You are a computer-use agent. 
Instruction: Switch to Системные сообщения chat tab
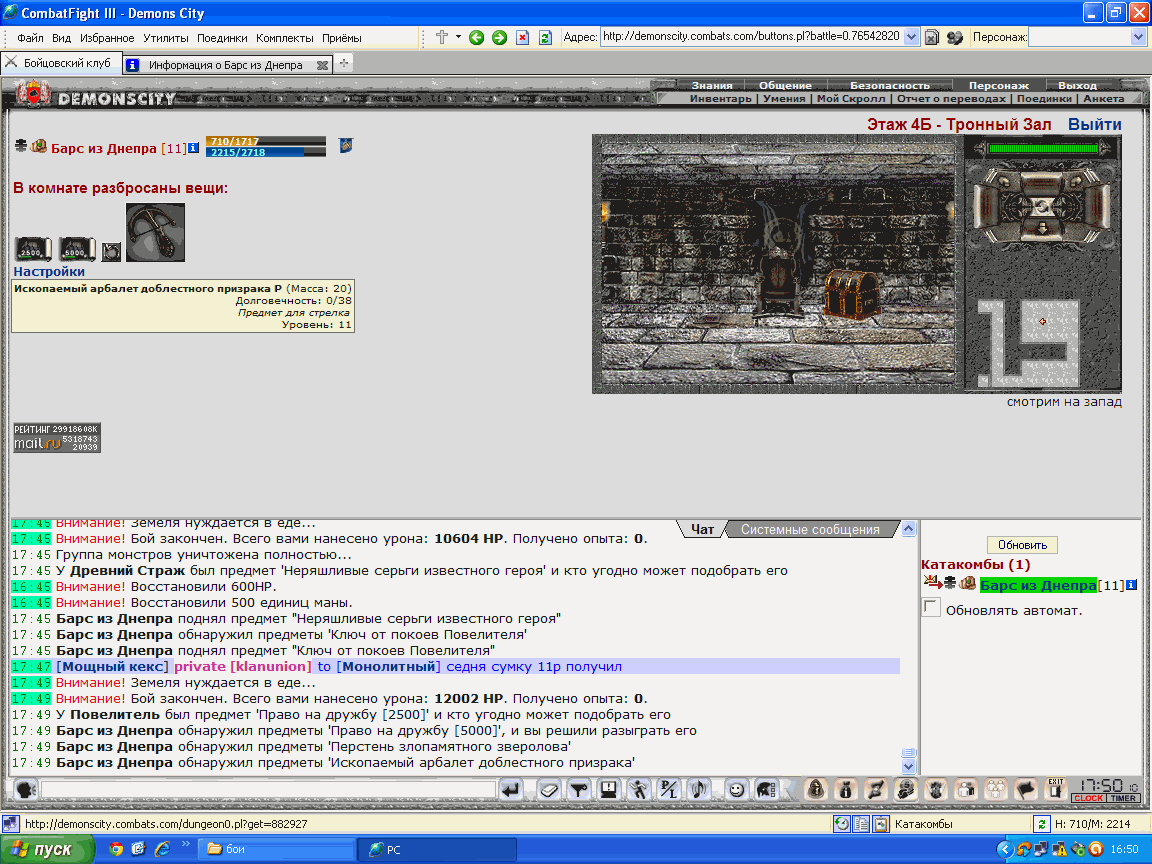click(810, 530)
